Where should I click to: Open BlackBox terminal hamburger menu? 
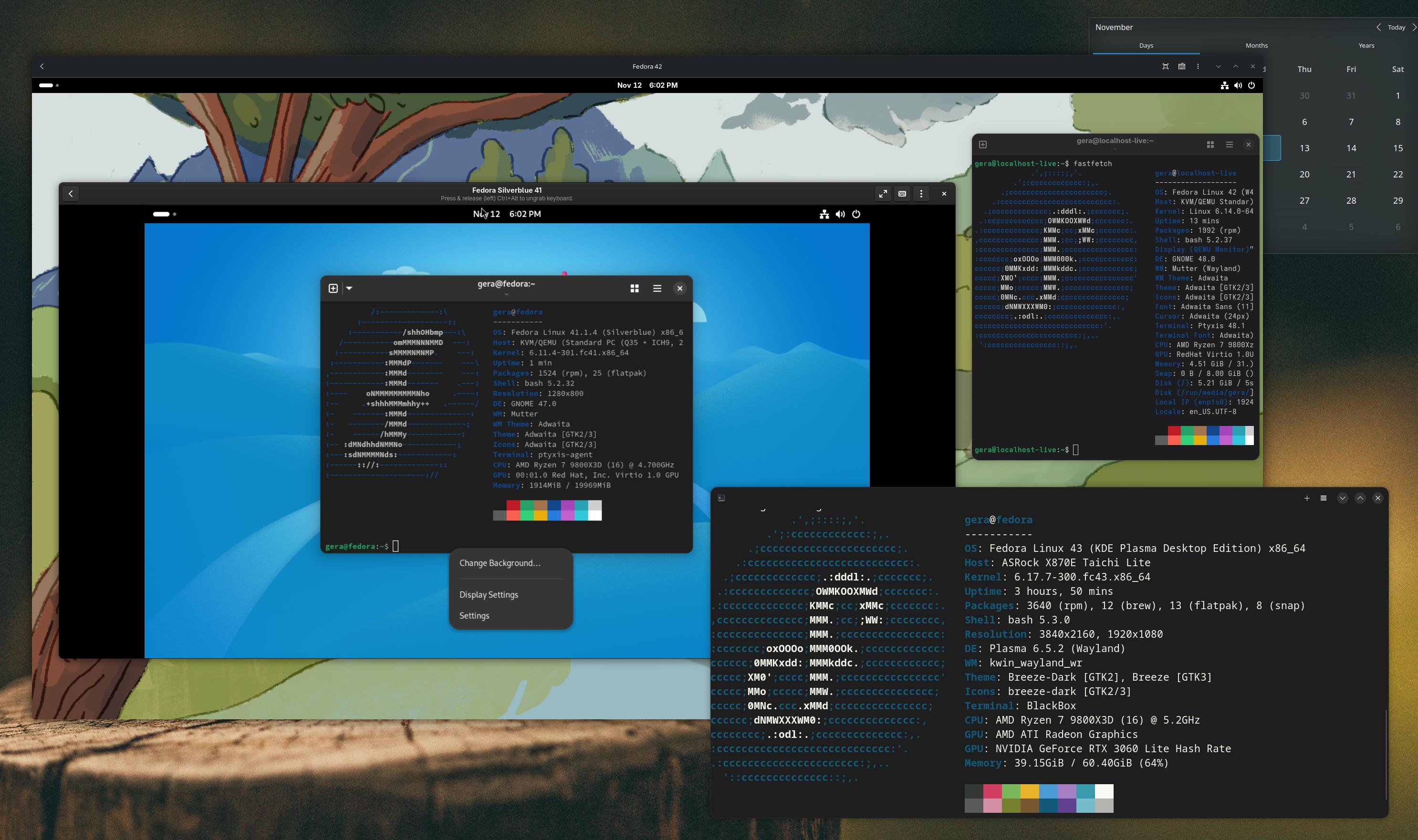click(x=1323, y=498)
